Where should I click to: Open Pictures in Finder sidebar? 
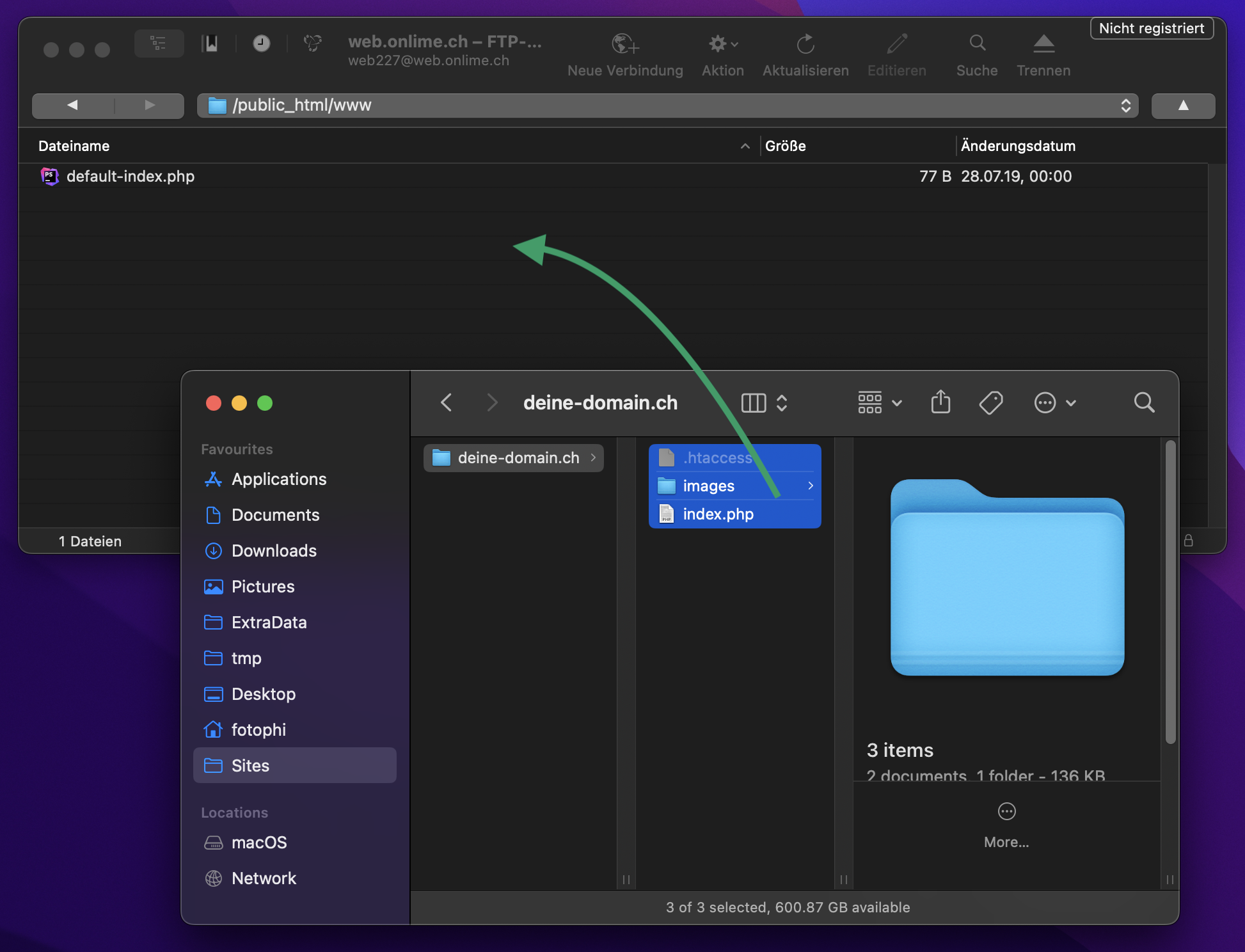click(295, 587)
